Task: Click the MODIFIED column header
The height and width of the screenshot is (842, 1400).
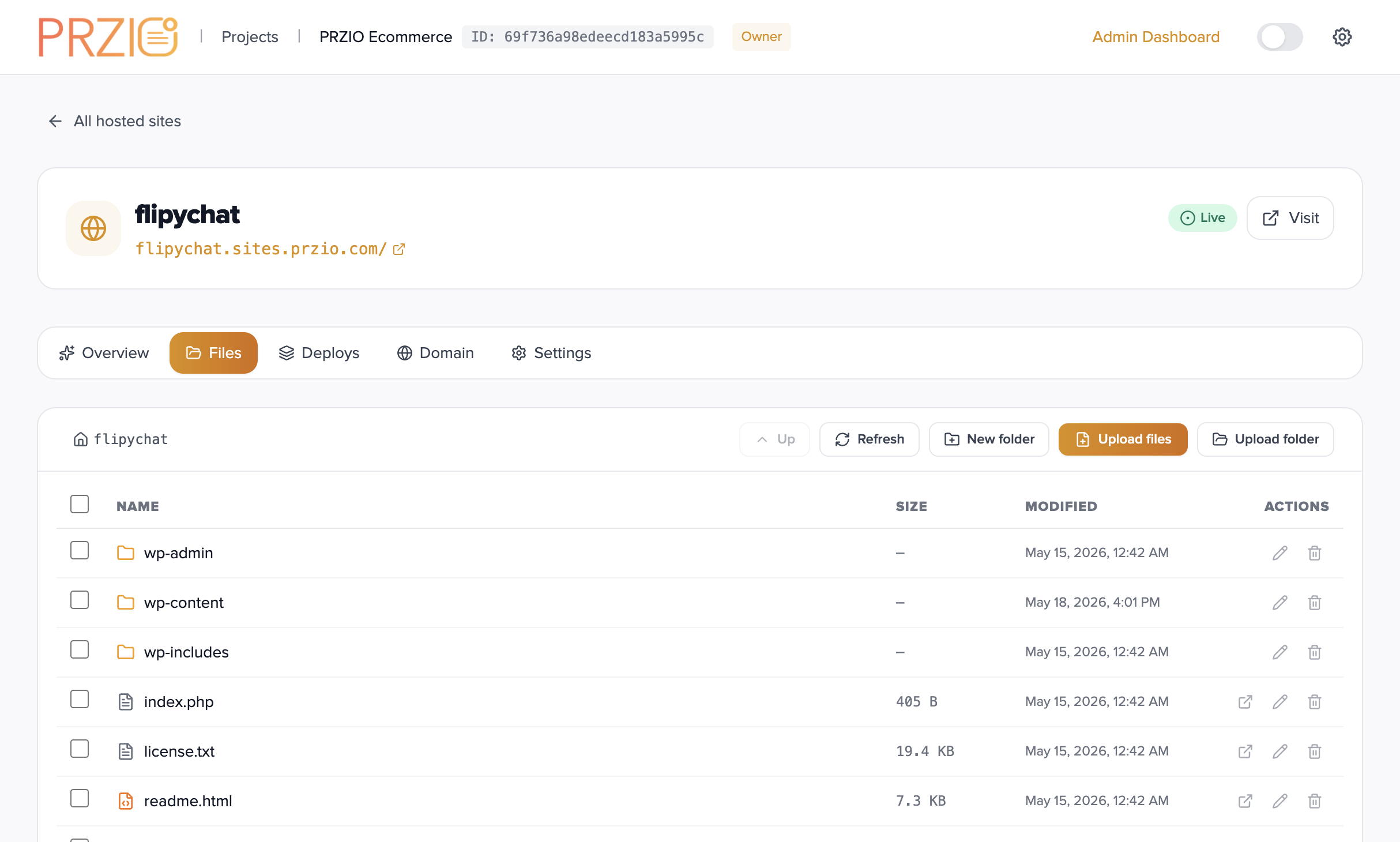Action: pyautogui.click(x=1061, y=506)
